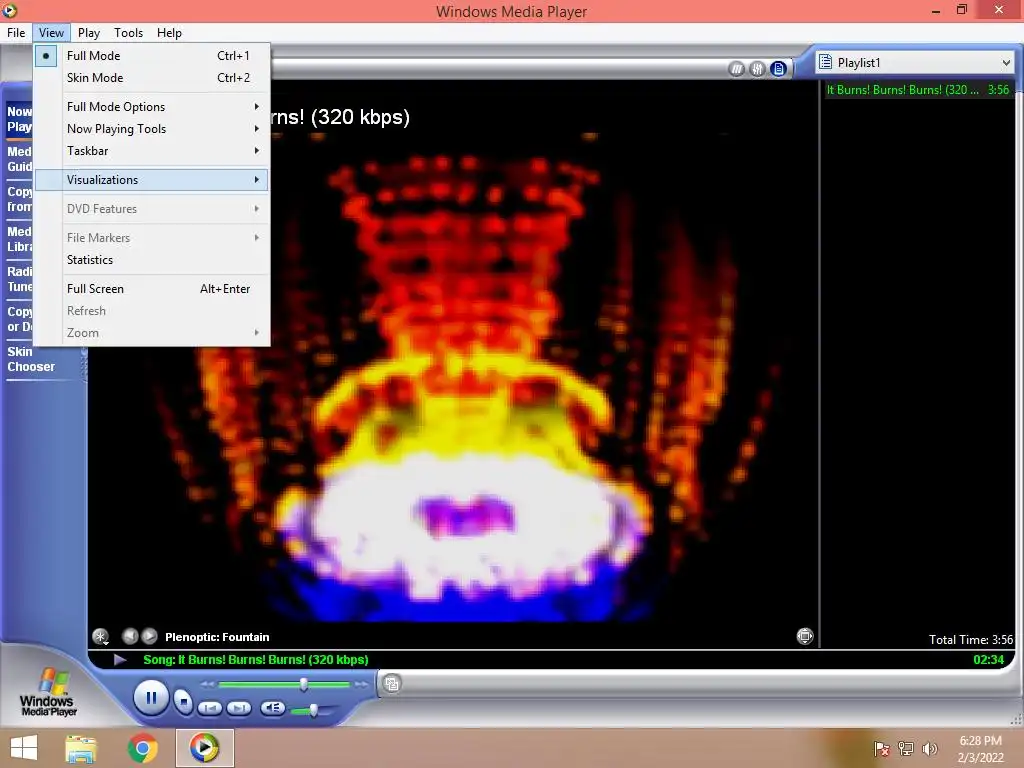Viewport: 1024px width, 768px height.
Task: Click the seek slider thumb
Action: point(304,684)
